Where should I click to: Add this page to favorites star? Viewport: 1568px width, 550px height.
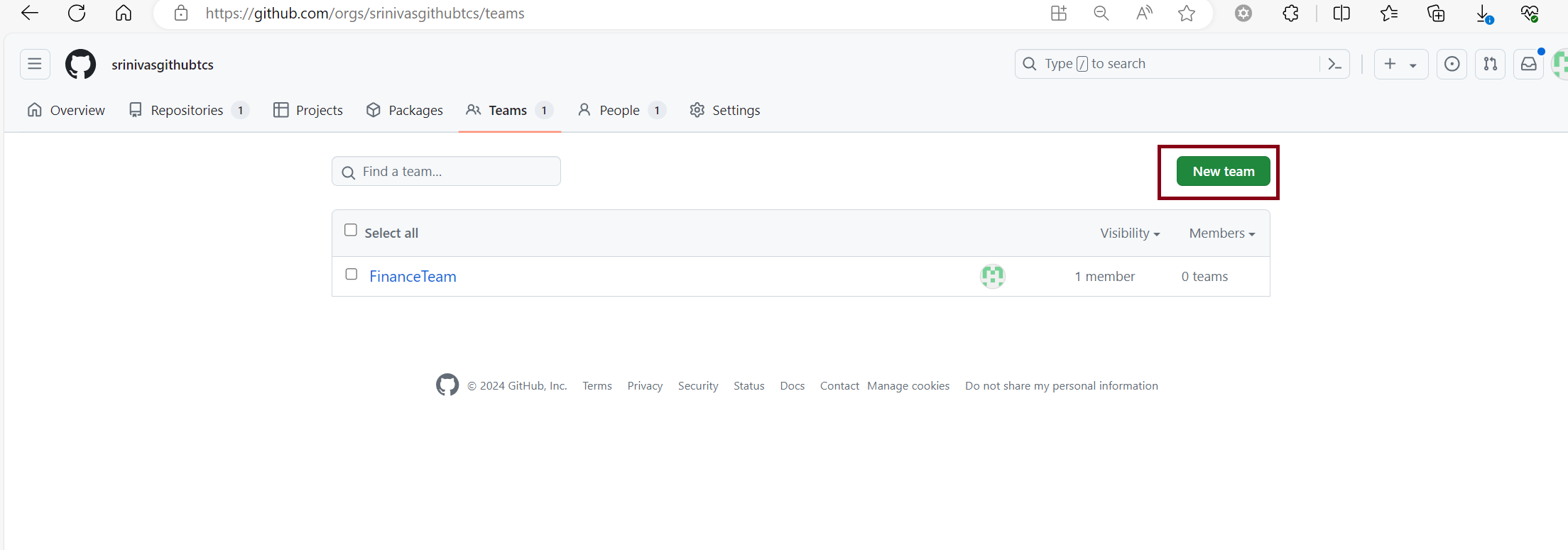(x=1187, y=13)
